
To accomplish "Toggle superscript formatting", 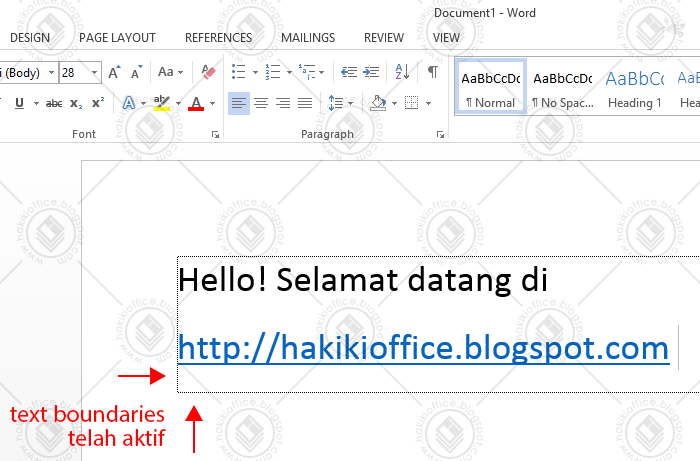I will [98, 104].
